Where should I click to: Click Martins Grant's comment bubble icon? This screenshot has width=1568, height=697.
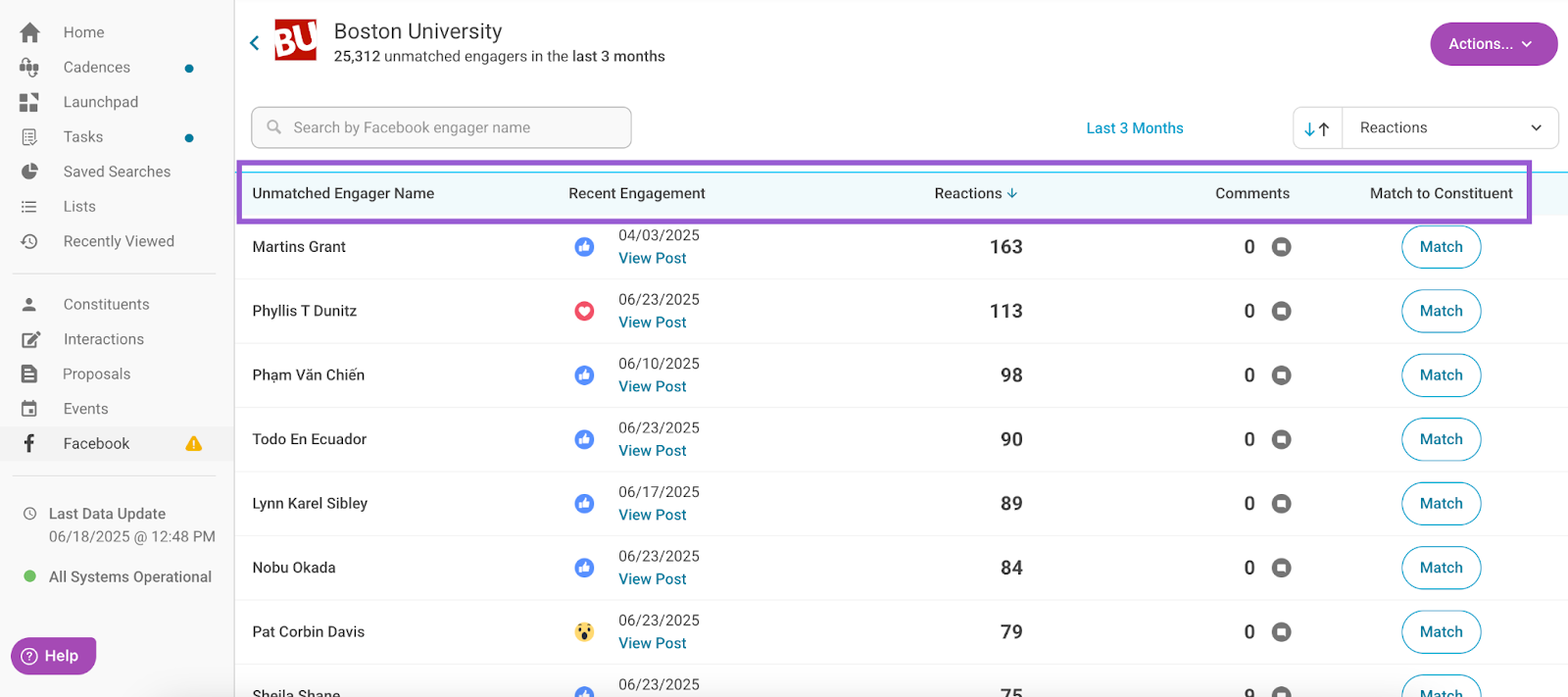click(1281, 247)
